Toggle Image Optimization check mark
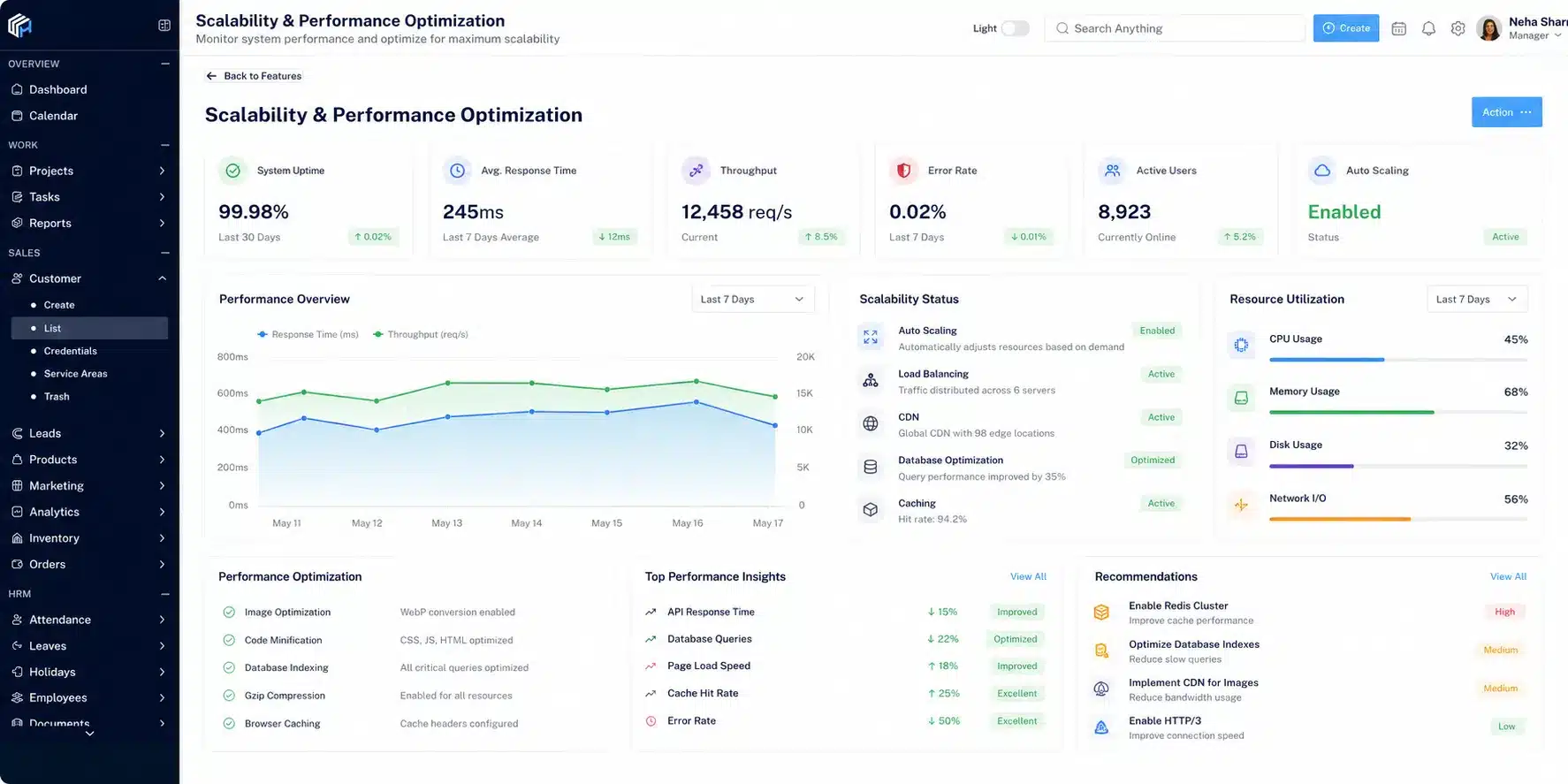 pos(229,612)
